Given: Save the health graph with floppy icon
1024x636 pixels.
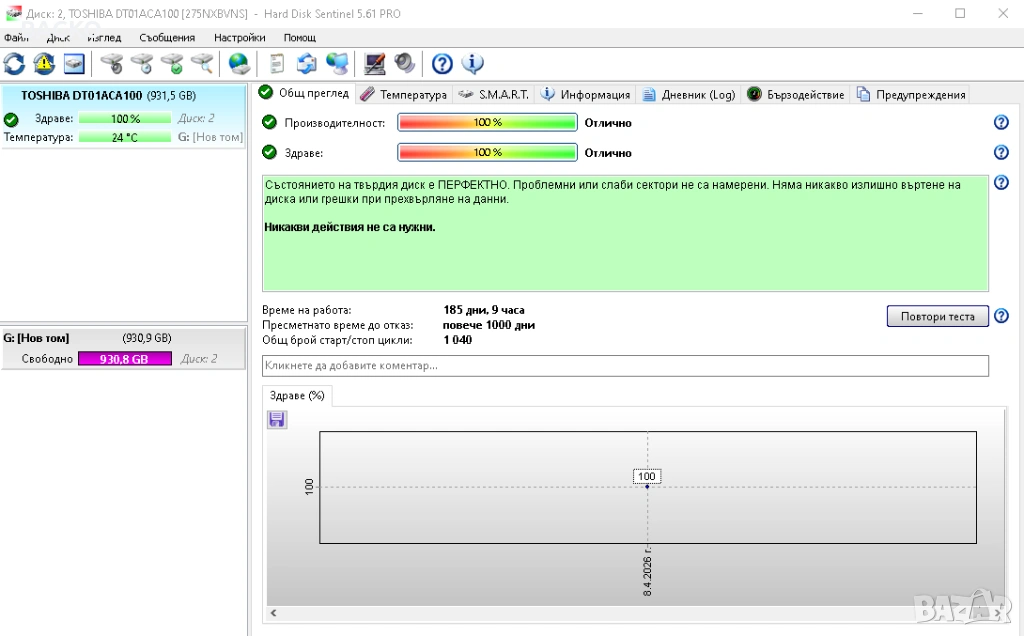Looking at the screenshot, I should pos(277,420).
